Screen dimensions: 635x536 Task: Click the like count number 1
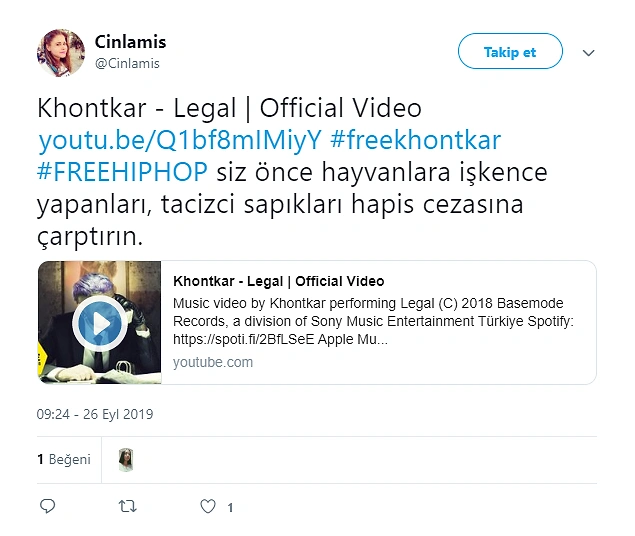(230, 507)
